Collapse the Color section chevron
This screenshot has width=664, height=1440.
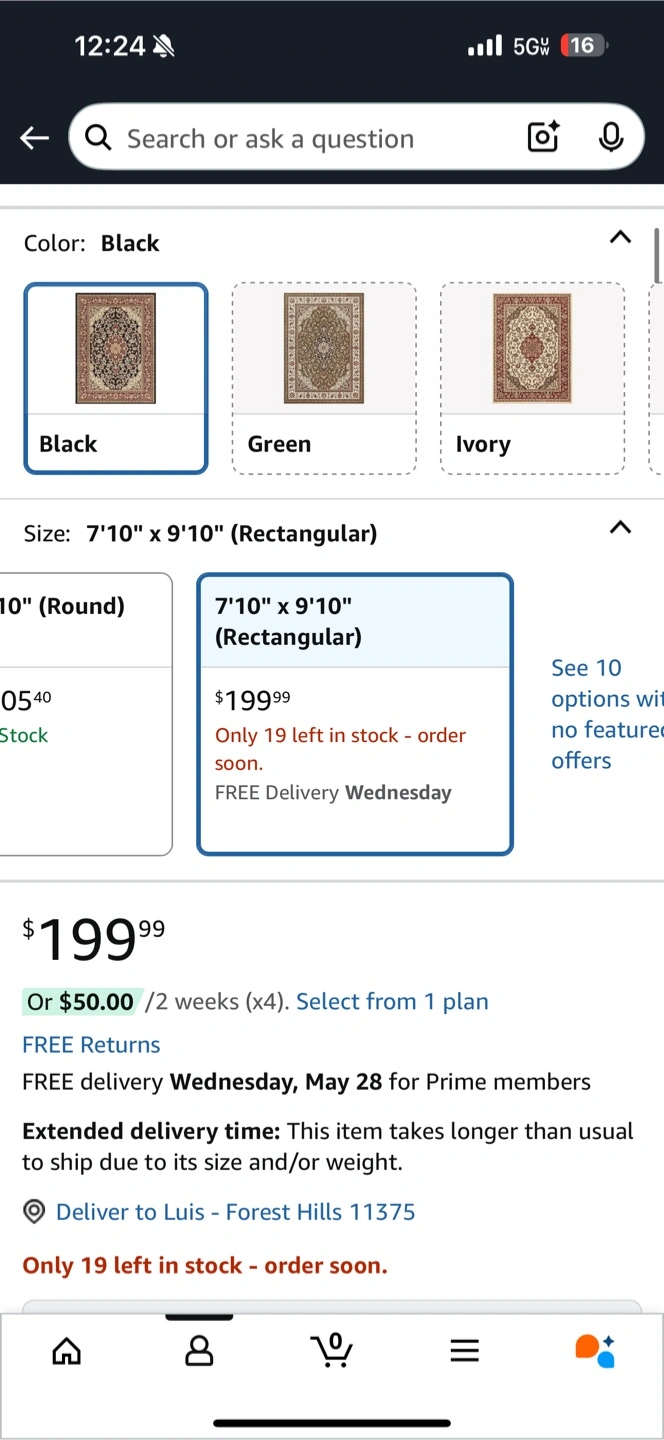620,238
